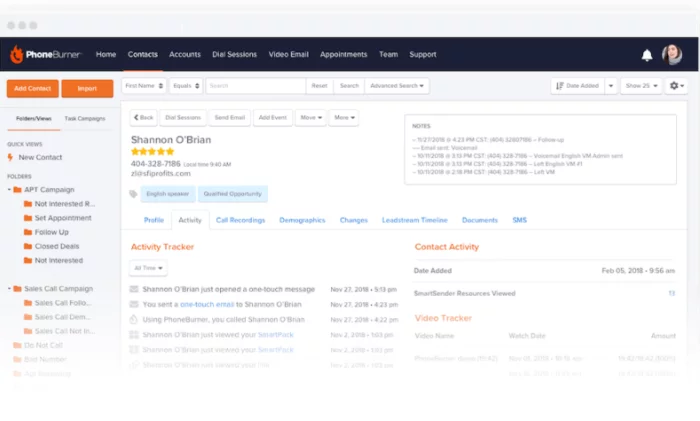This screenshot has width=700, height=421.
Task: Click the PhoneBurner flame logo
Action: click(x=17, y=54)
